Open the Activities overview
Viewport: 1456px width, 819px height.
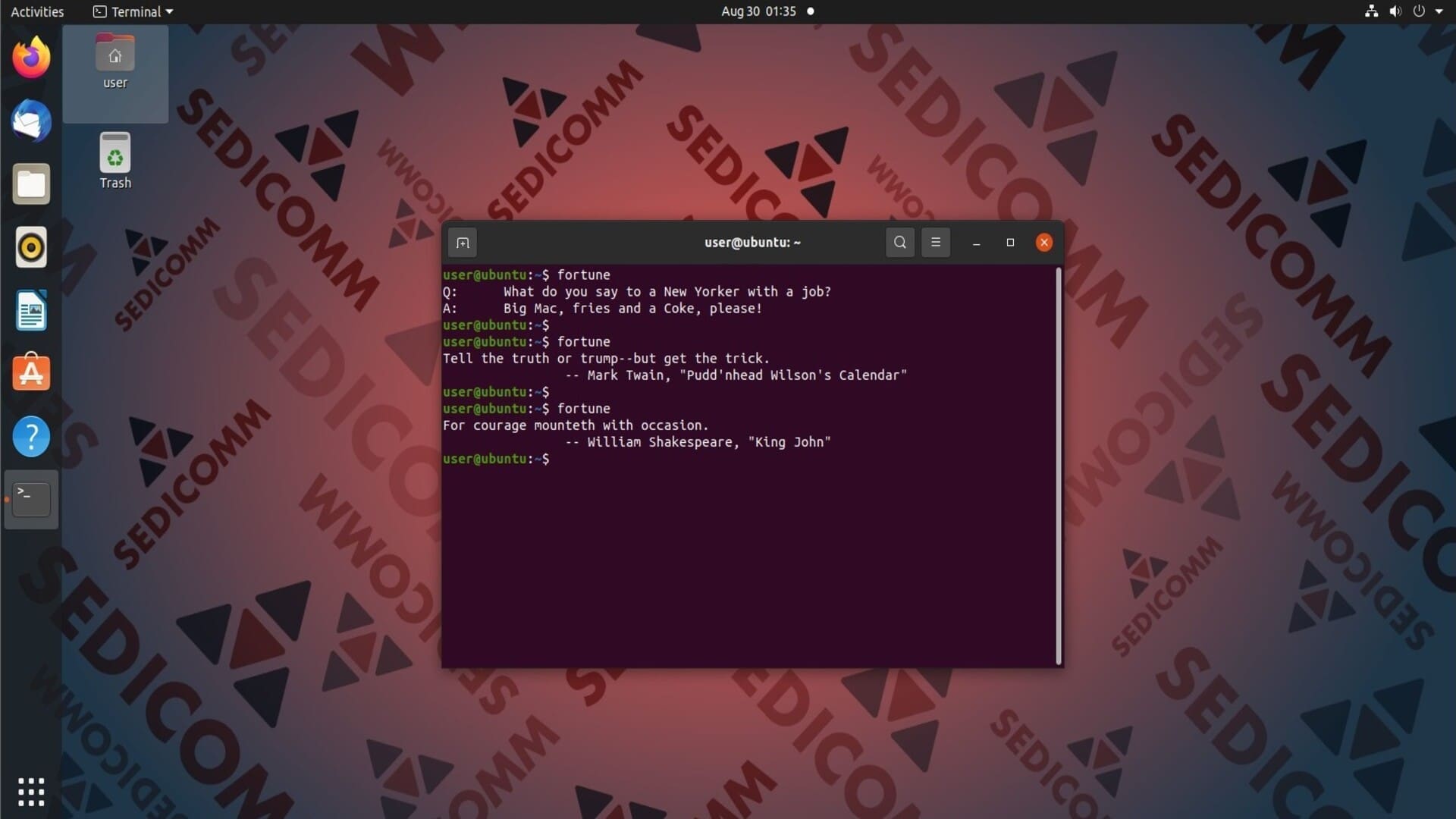(x=37, y=11)
